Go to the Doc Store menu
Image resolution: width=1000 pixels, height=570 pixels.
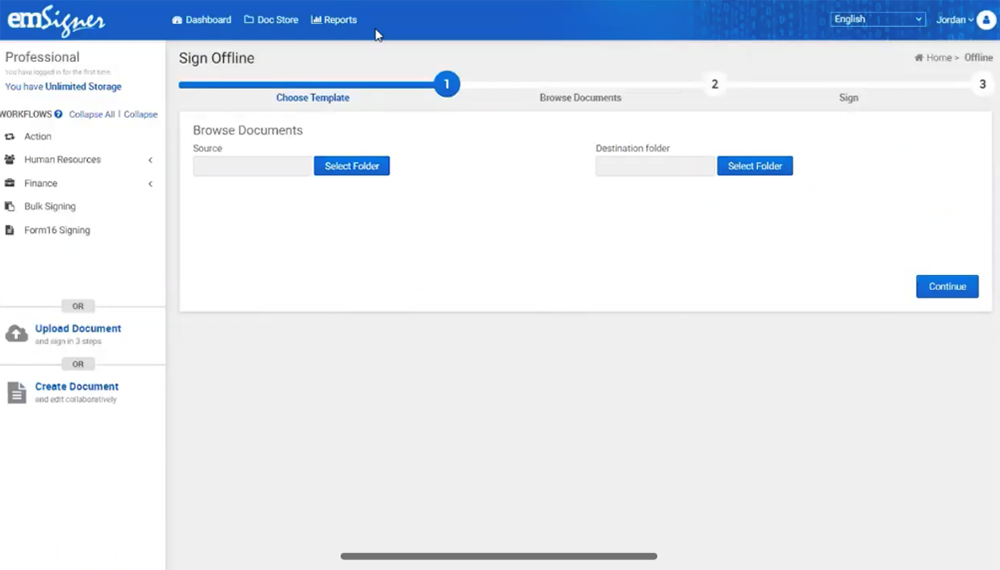click(271, 20)
